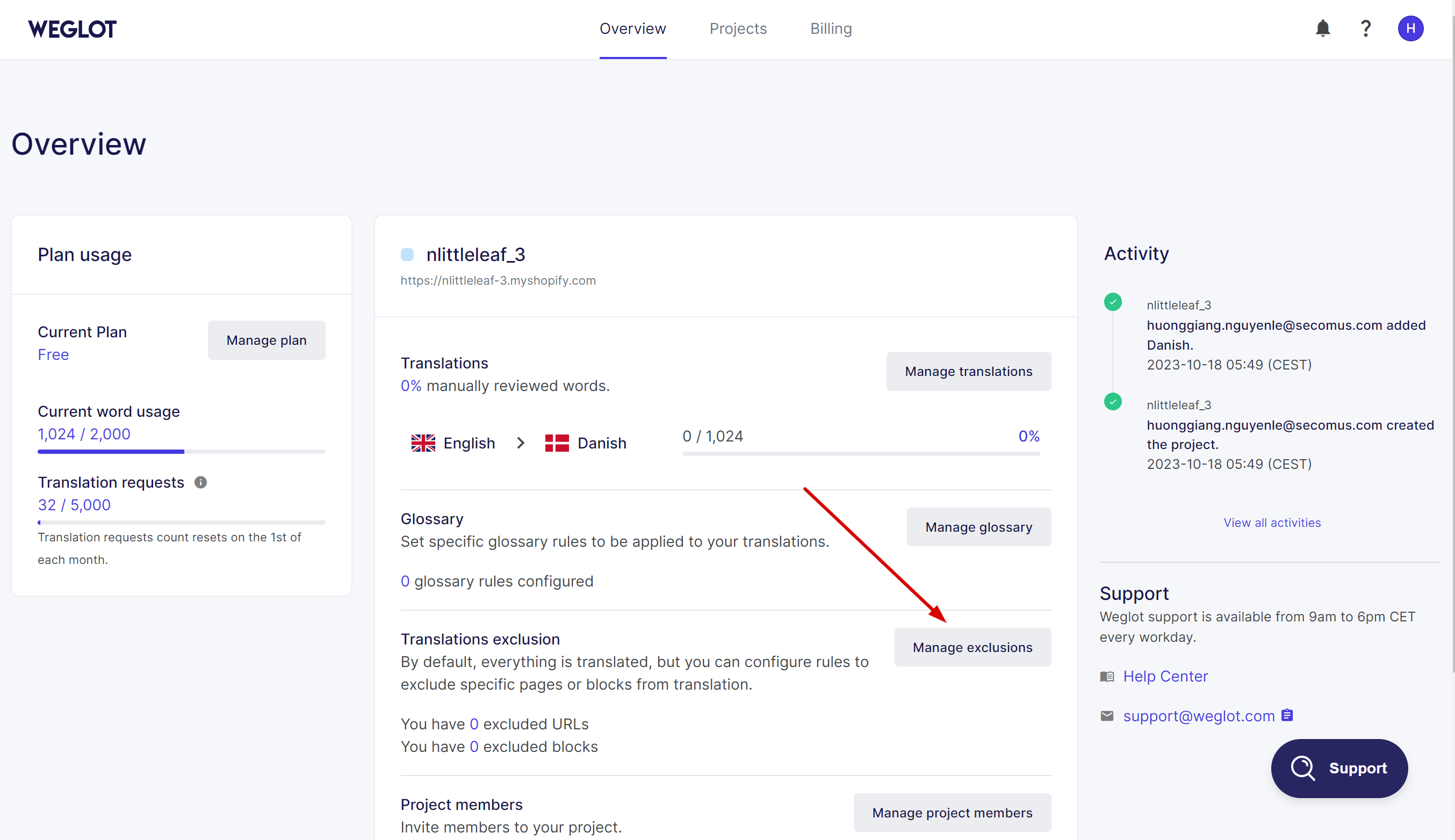Click the Glossary heading

click(431, 519)
